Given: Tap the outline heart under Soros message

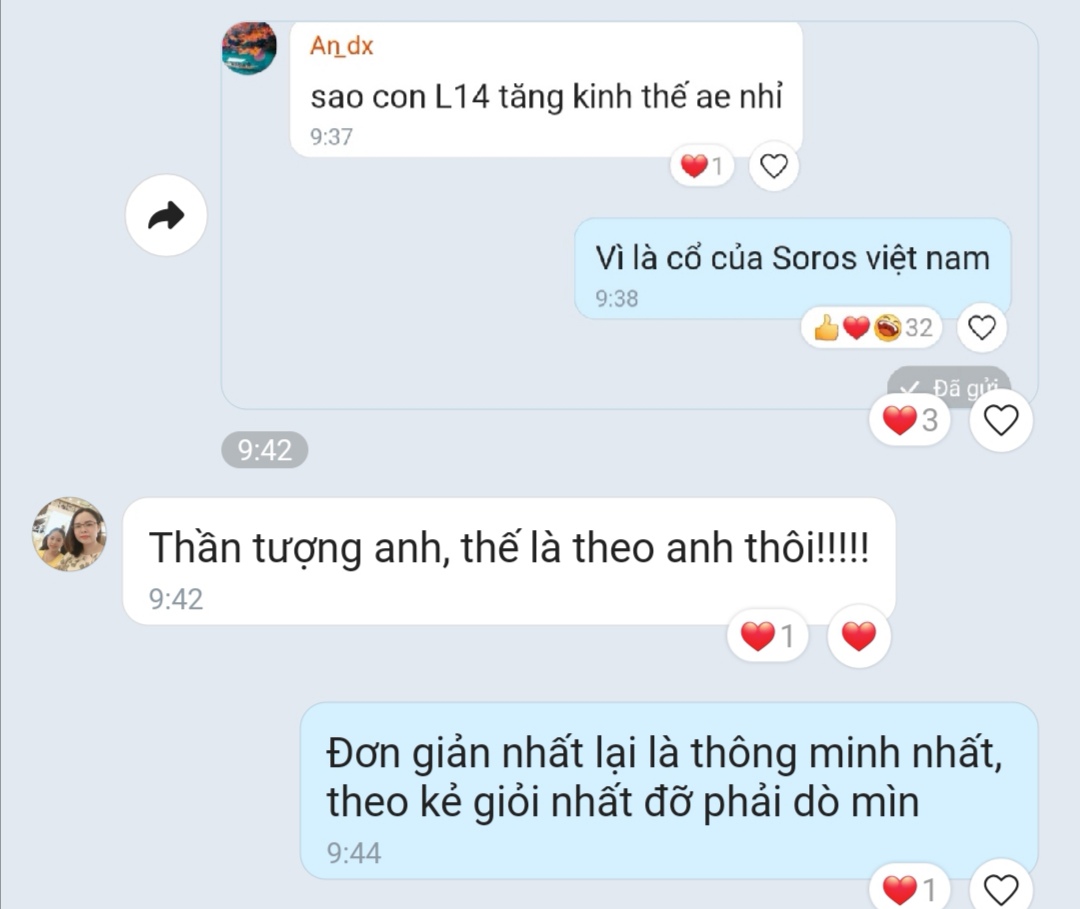Looking at the screenshot, I should click(x=982, y=328).
